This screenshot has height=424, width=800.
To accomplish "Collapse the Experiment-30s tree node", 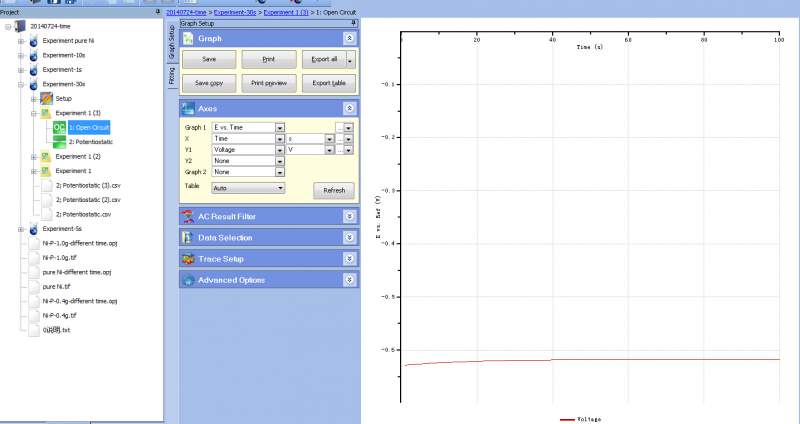I will tap(21, 84).
